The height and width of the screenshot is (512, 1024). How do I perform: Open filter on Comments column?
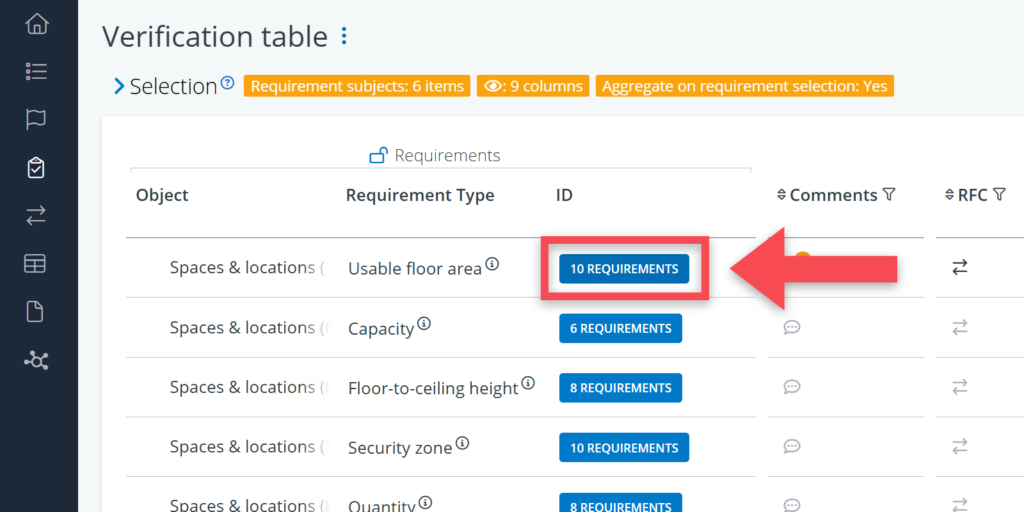coord(889,195)
